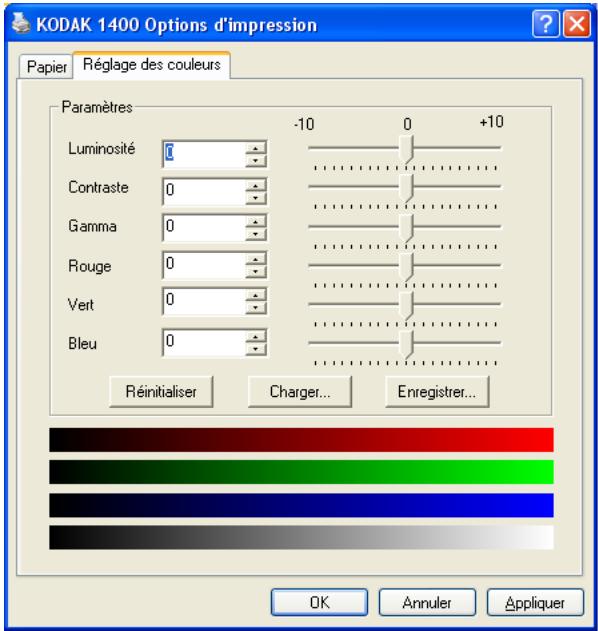The height and width of the screenshot is (631, 598).
Task: Click the green gradient preview bar
Action: click(x=301, y=472)
